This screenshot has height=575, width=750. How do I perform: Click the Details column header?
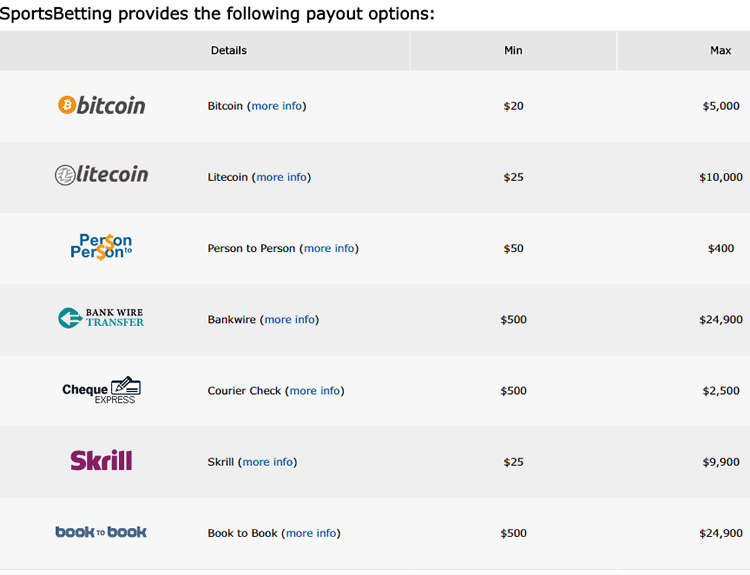point(229,50)
